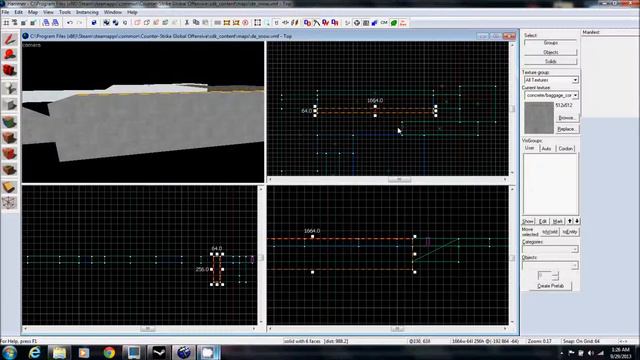Open the Tools menu
The image size is (640, 360).
64,12
